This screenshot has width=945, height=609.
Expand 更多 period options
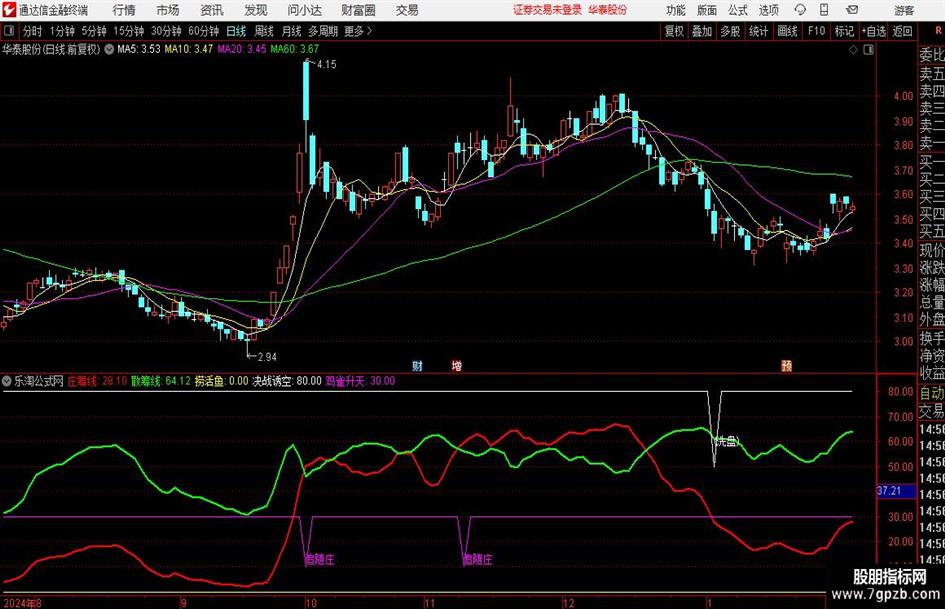[x=358, y=31]
